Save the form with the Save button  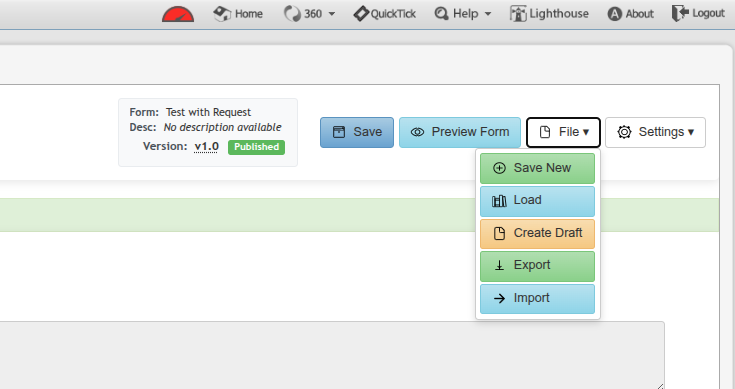click(357, 132)
